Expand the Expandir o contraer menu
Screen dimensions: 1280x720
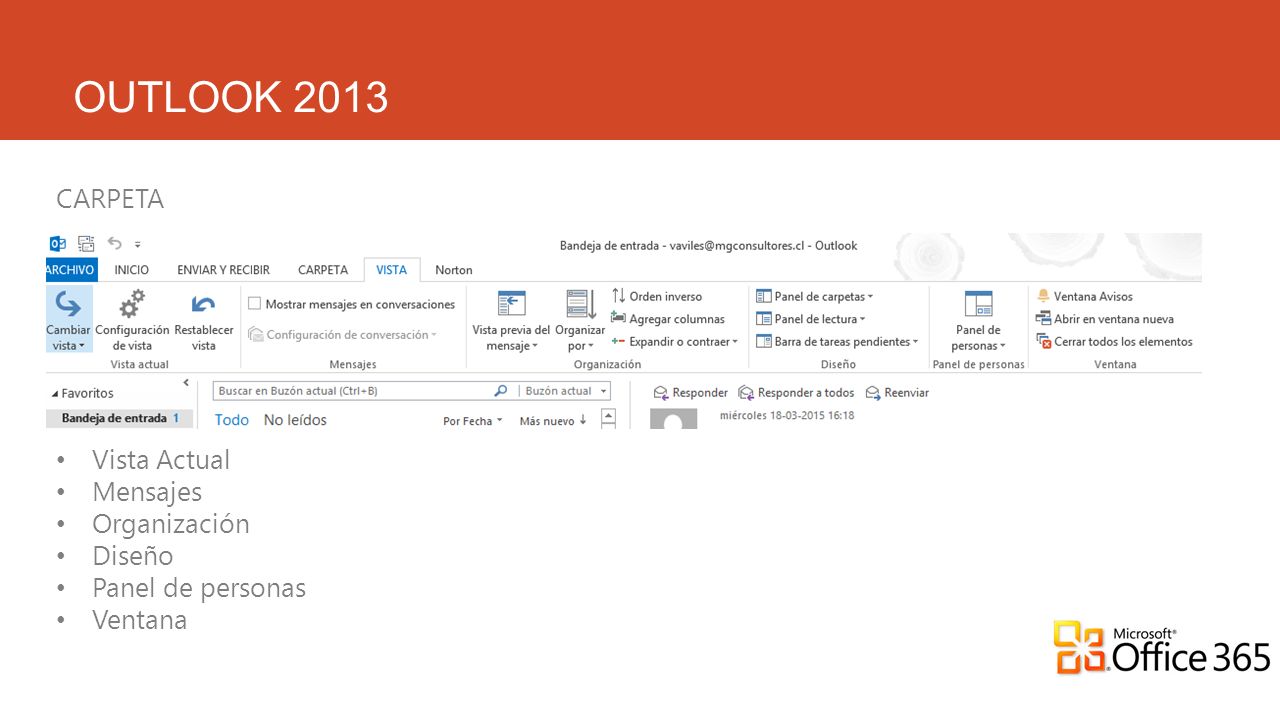tap(675, 342)
